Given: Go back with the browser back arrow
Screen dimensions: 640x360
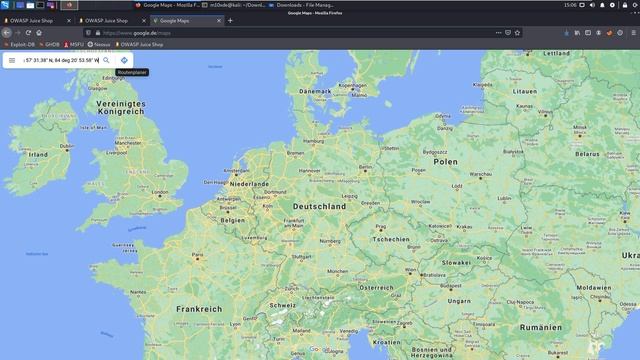Looking at the screenshot, I should point(7,33).
